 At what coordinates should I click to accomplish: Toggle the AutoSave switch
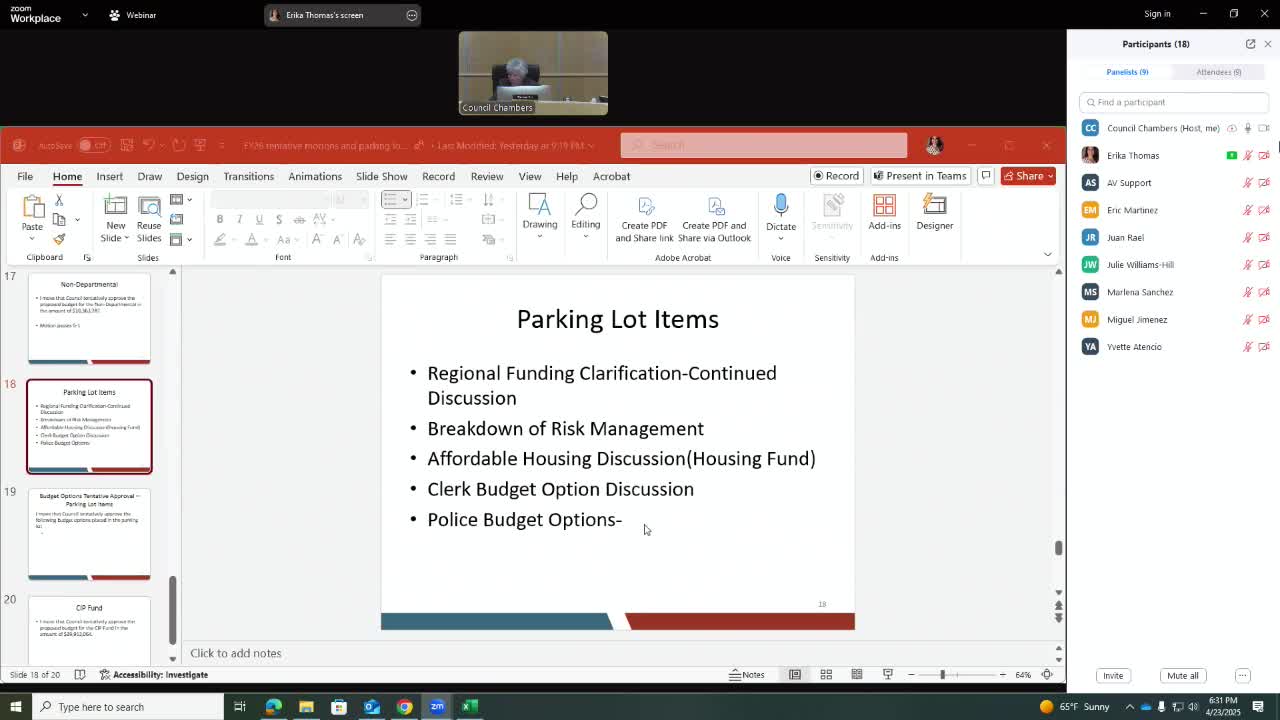[x=92, y=146]
